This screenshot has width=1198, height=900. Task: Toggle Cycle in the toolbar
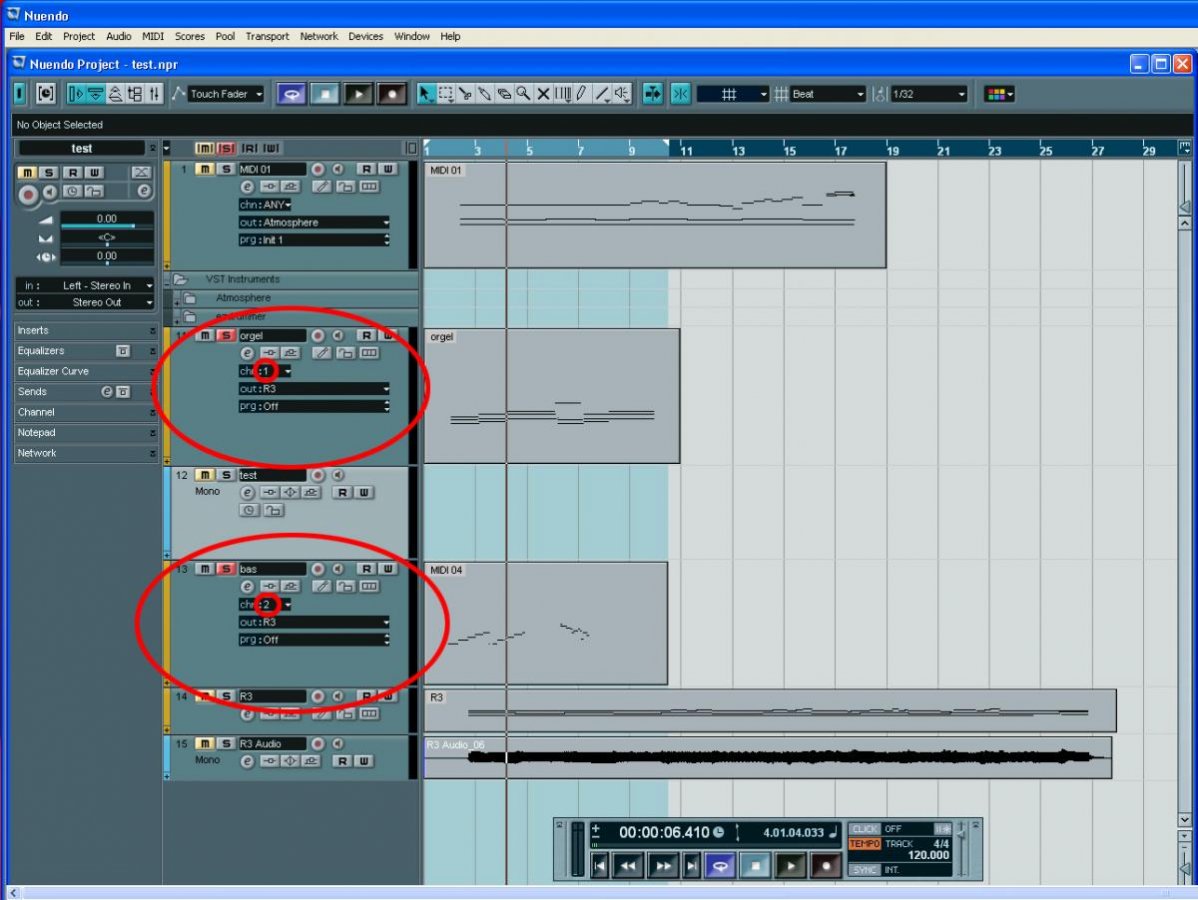click(x=291, y=94)
